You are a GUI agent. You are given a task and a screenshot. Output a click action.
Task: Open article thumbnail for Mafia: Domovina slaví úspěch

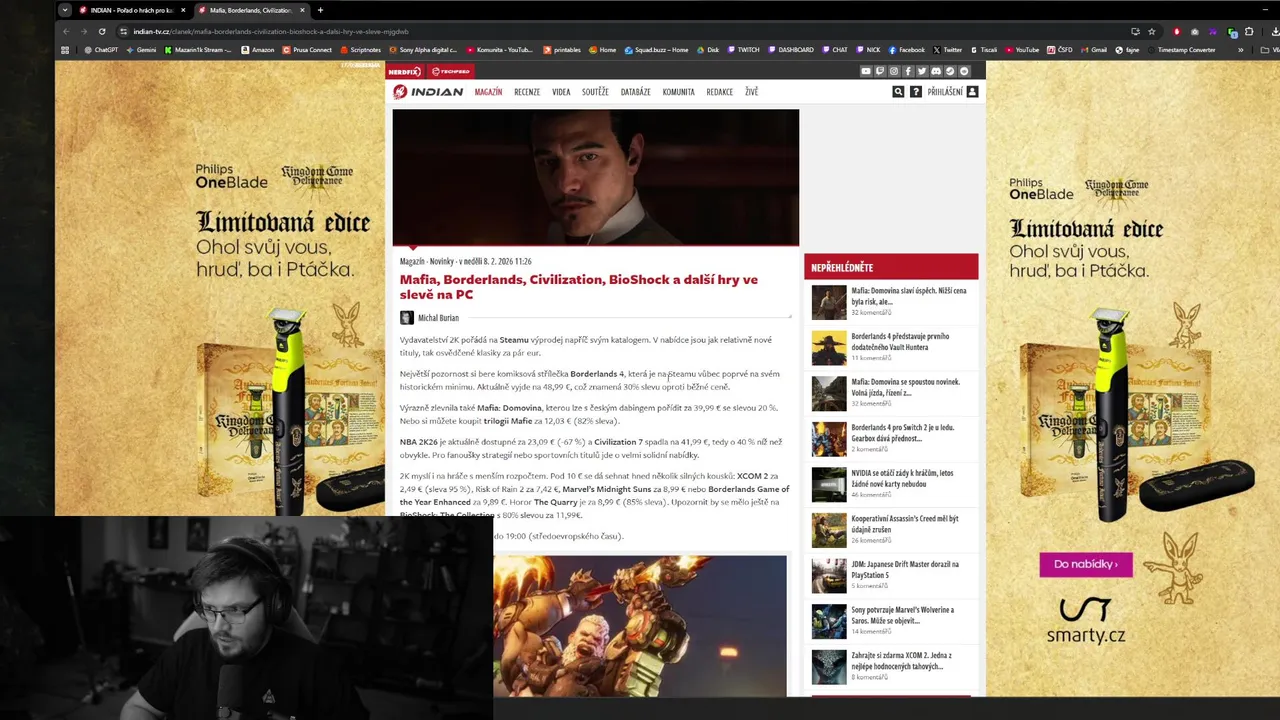pos(829,302)
